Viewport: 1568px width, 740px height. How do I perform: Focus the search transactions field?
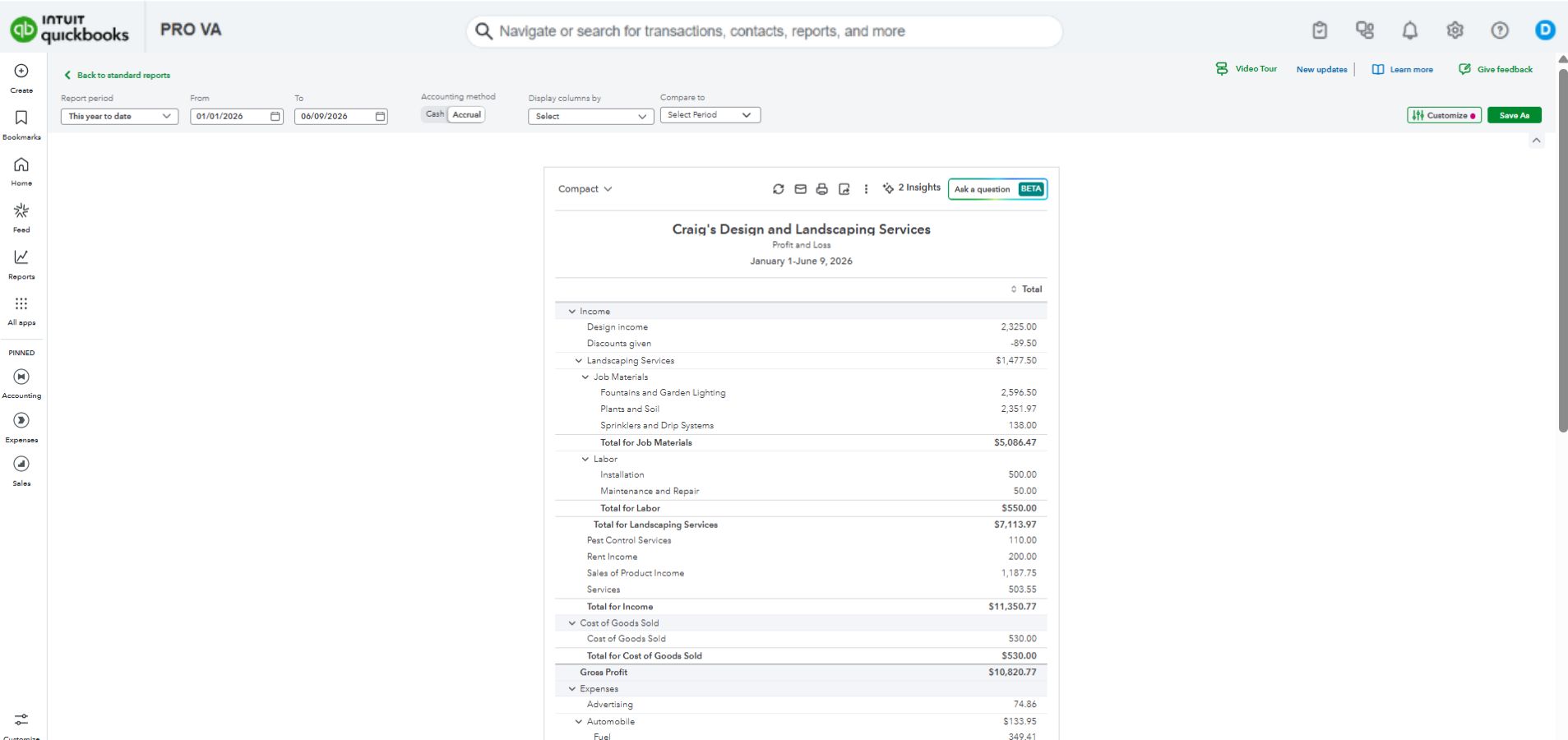pos(765,31)
